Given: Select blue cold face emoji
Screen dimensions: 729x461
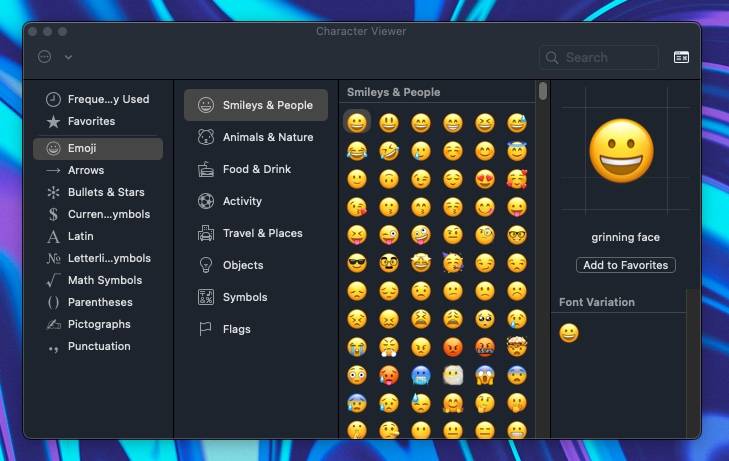Looking at the screenshot, I should (421, 375).
